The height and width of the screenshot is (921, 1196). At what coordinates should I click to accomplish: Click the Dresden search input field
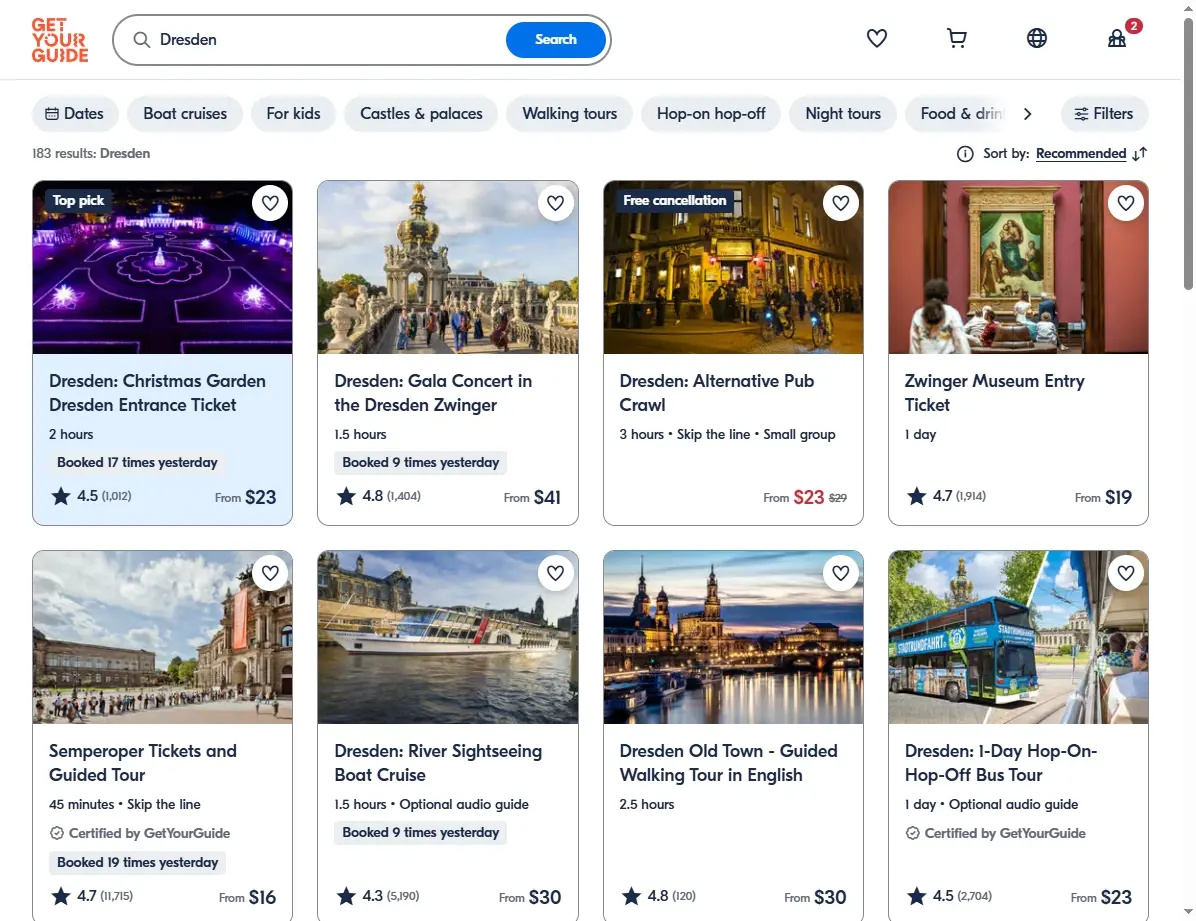coord(328,40)
